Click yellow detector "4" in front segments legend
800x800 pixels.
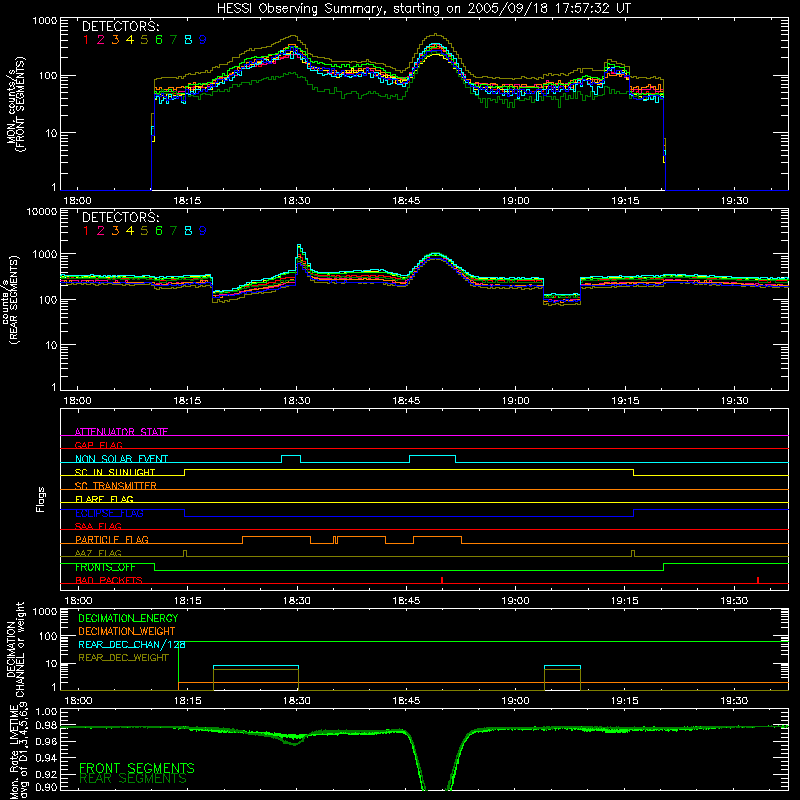click(130, 40)
